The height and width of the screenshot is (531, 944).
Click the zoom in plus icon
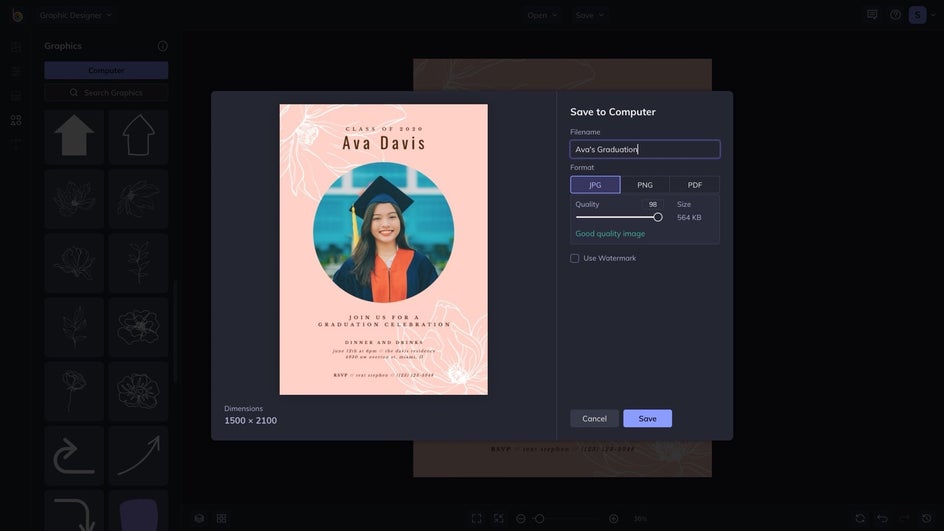(x=613, y=518)
